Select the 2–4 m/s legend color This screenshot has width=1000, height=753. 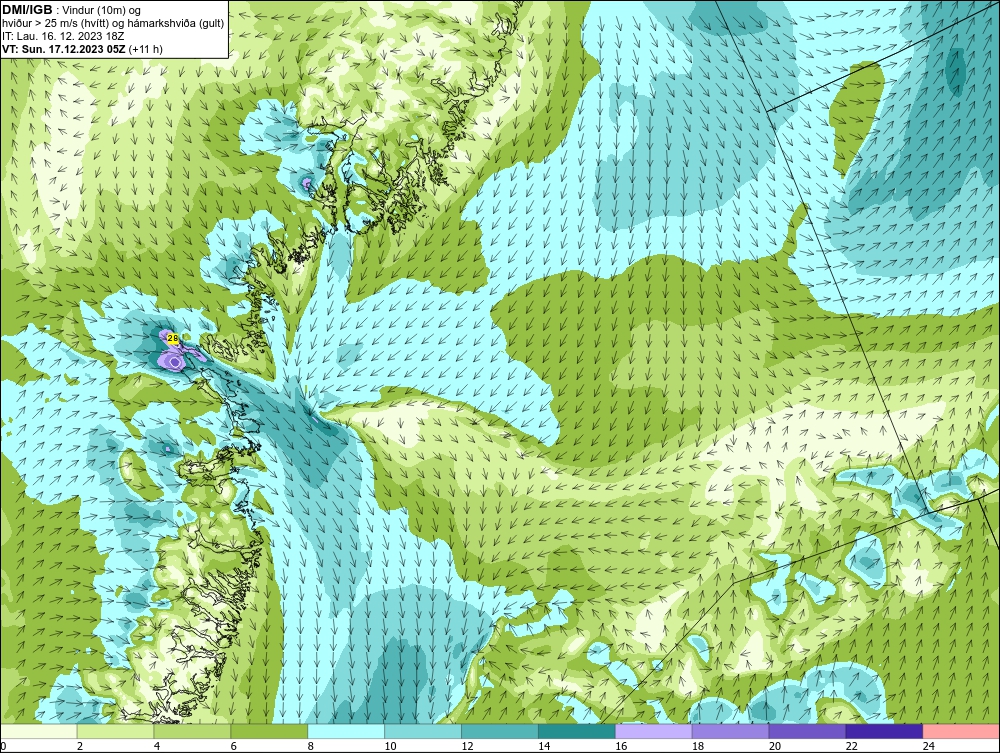pos(115,731)
